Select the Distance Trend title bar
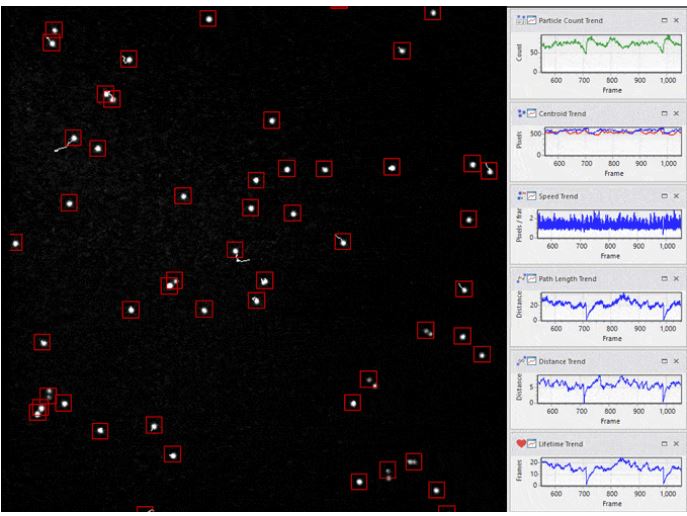Viewport: 687px width, 516px height. [600, 361]
